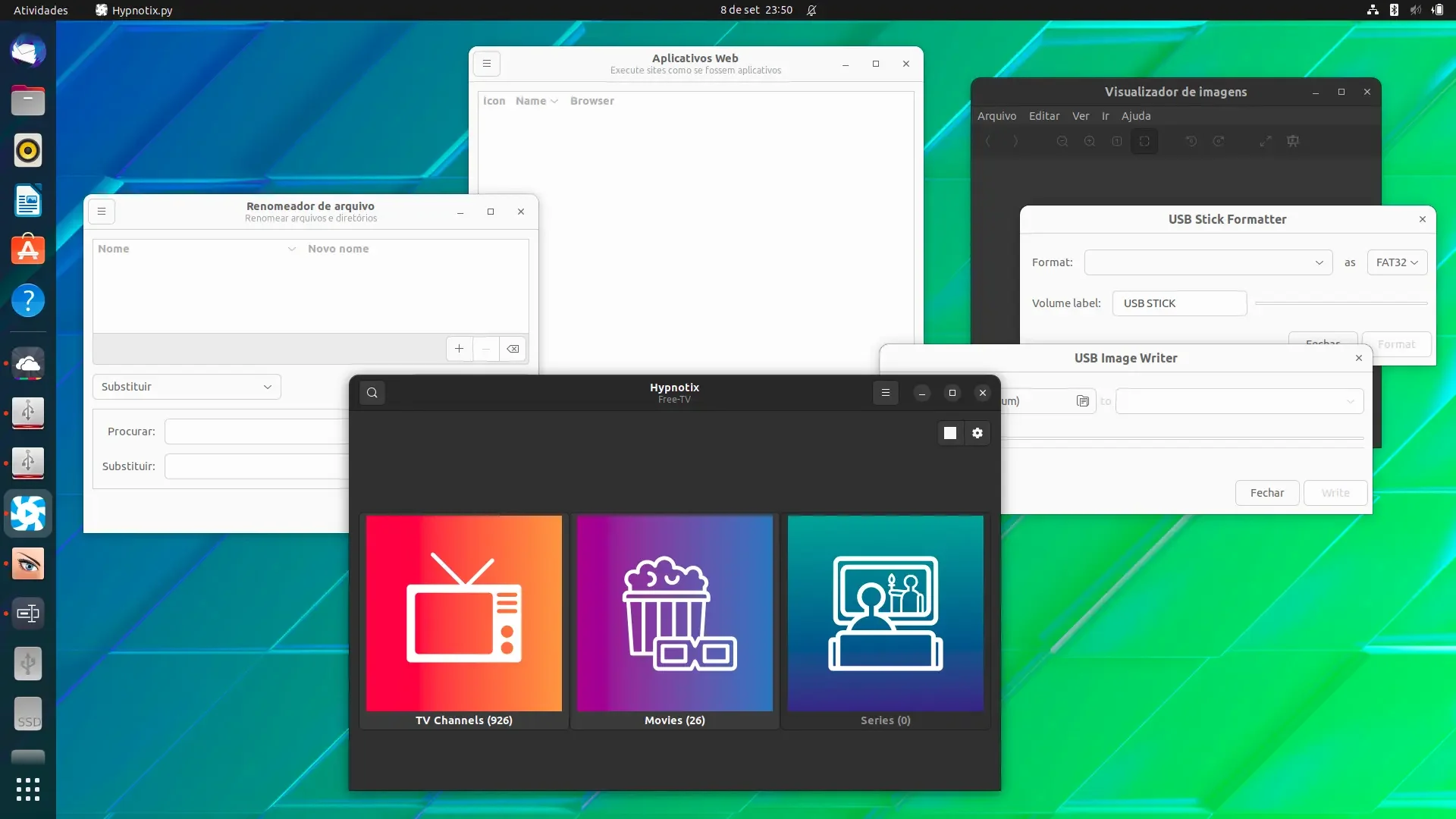Open system status menu in top bar

(1404, 10)
